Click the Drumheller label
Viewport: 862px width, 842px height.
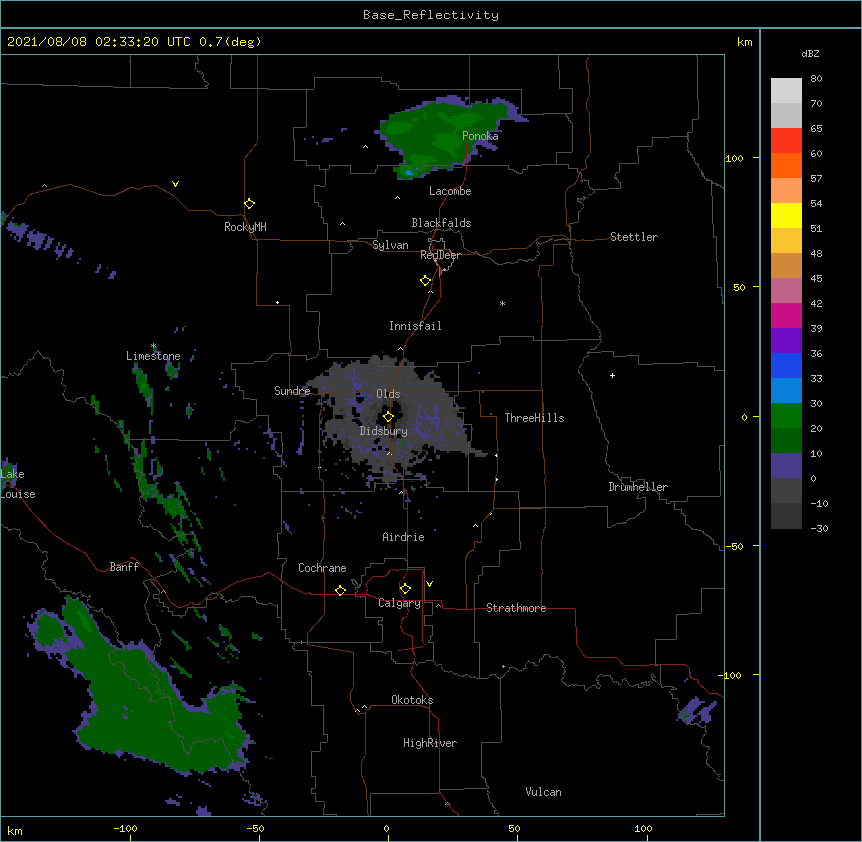[x=638, y=487]
